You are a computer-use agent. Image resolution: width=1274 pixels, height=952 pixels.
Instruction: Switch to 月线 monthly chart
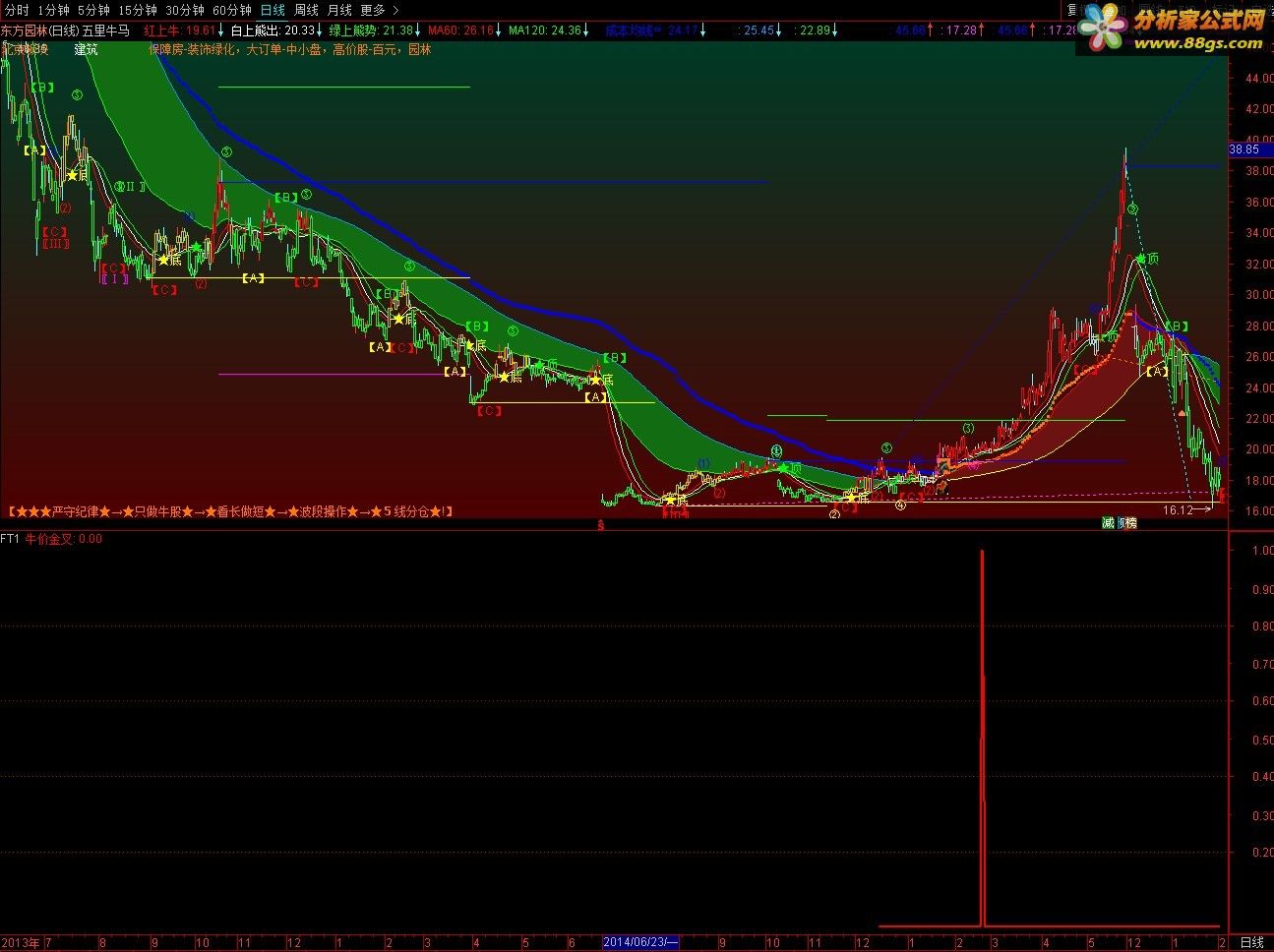click(339, 10)
